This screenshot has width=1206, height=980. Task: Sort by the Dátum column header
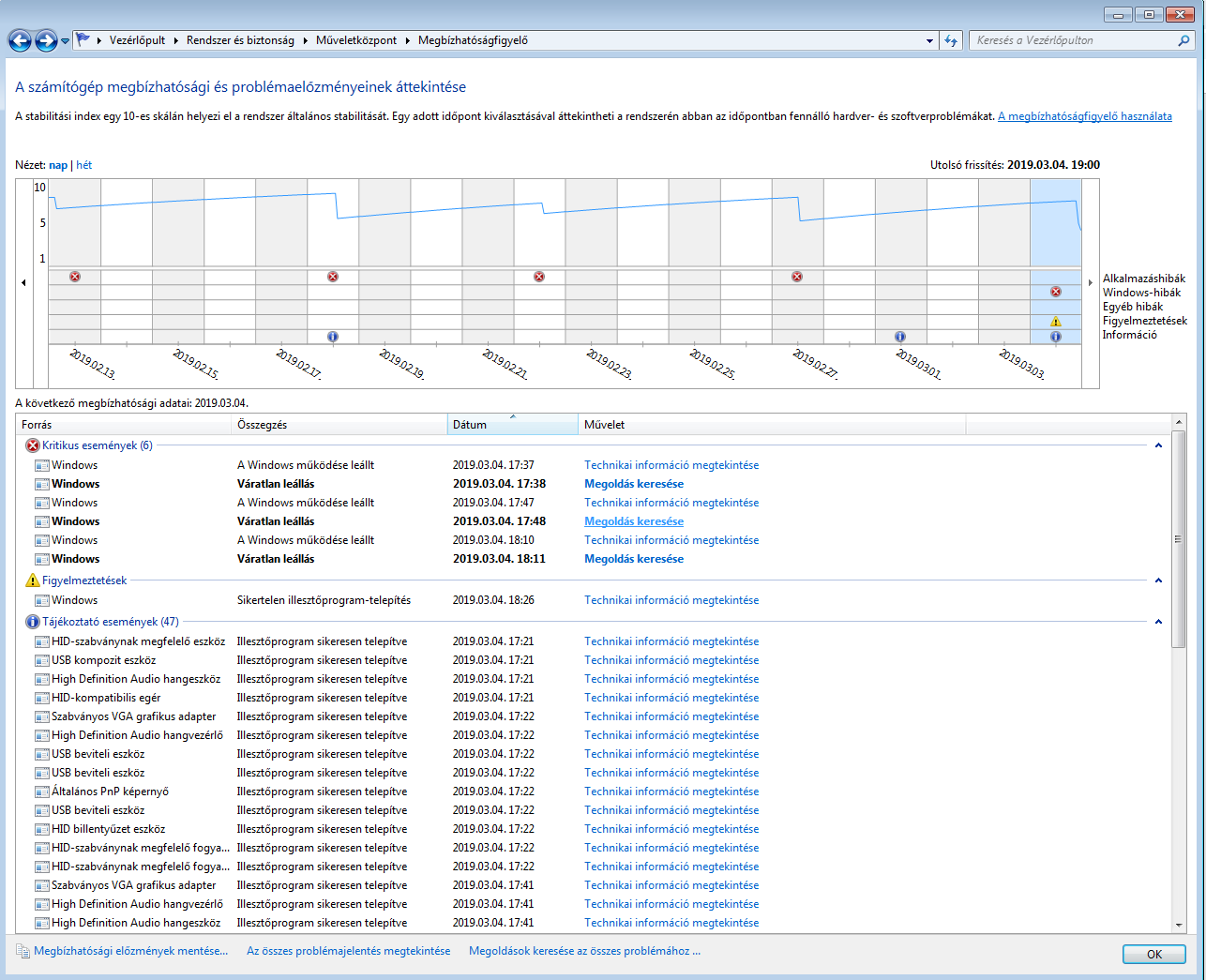[x=513, y=425]
